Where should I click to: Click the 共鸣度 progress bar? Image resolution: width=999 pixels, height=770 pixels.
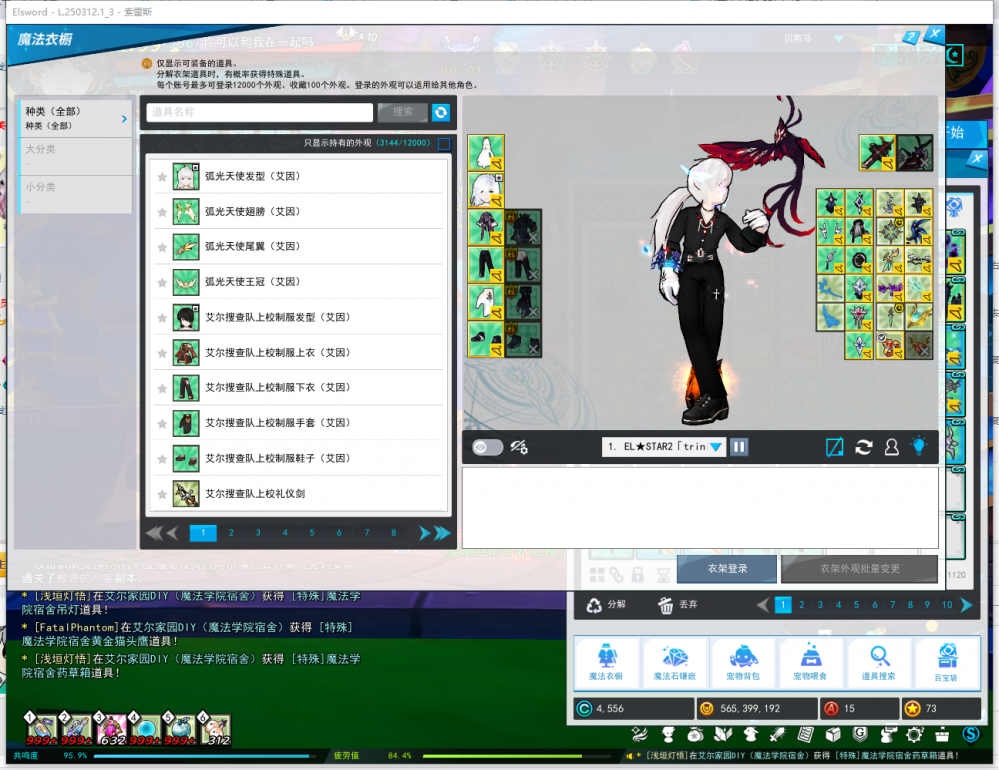point(205,756)
